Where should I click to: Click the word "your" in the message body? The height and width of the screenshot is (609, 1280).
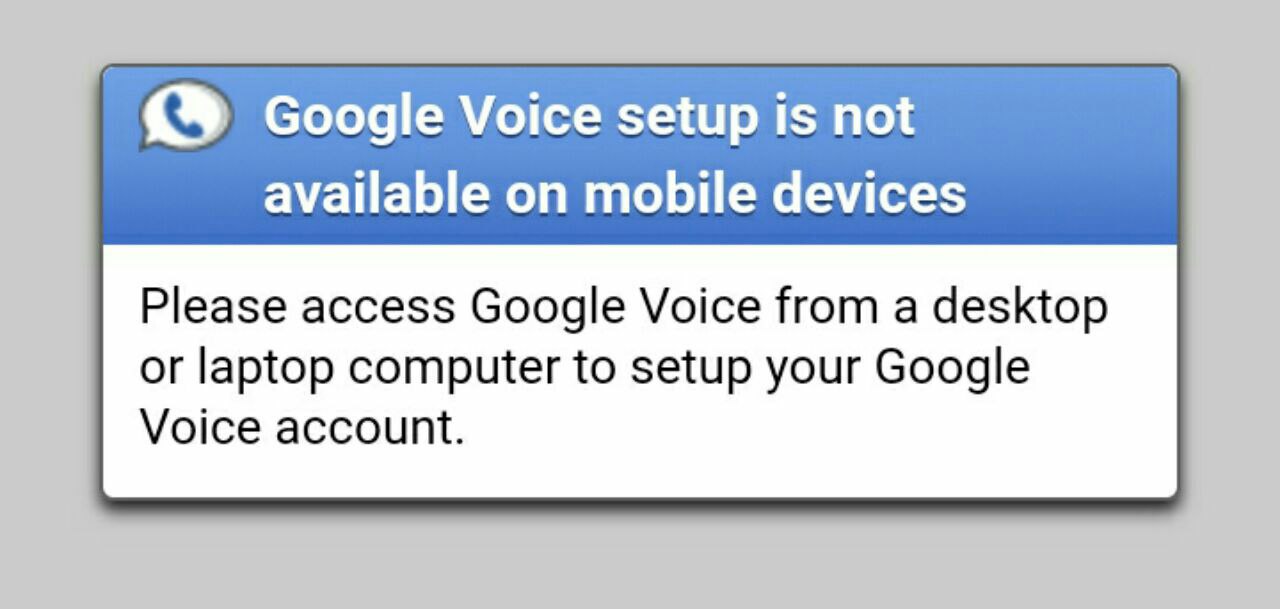pos(812,367)
